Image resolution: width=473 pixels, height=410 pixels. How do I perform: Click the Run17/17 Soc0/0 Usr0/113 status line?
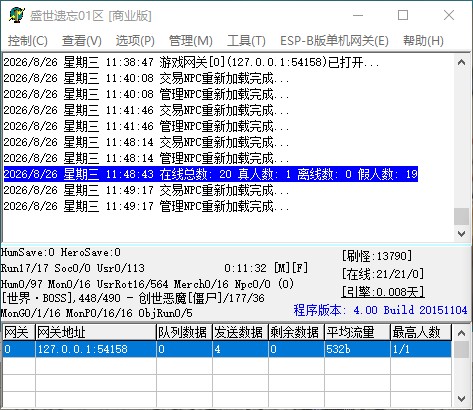coord(73,268)
